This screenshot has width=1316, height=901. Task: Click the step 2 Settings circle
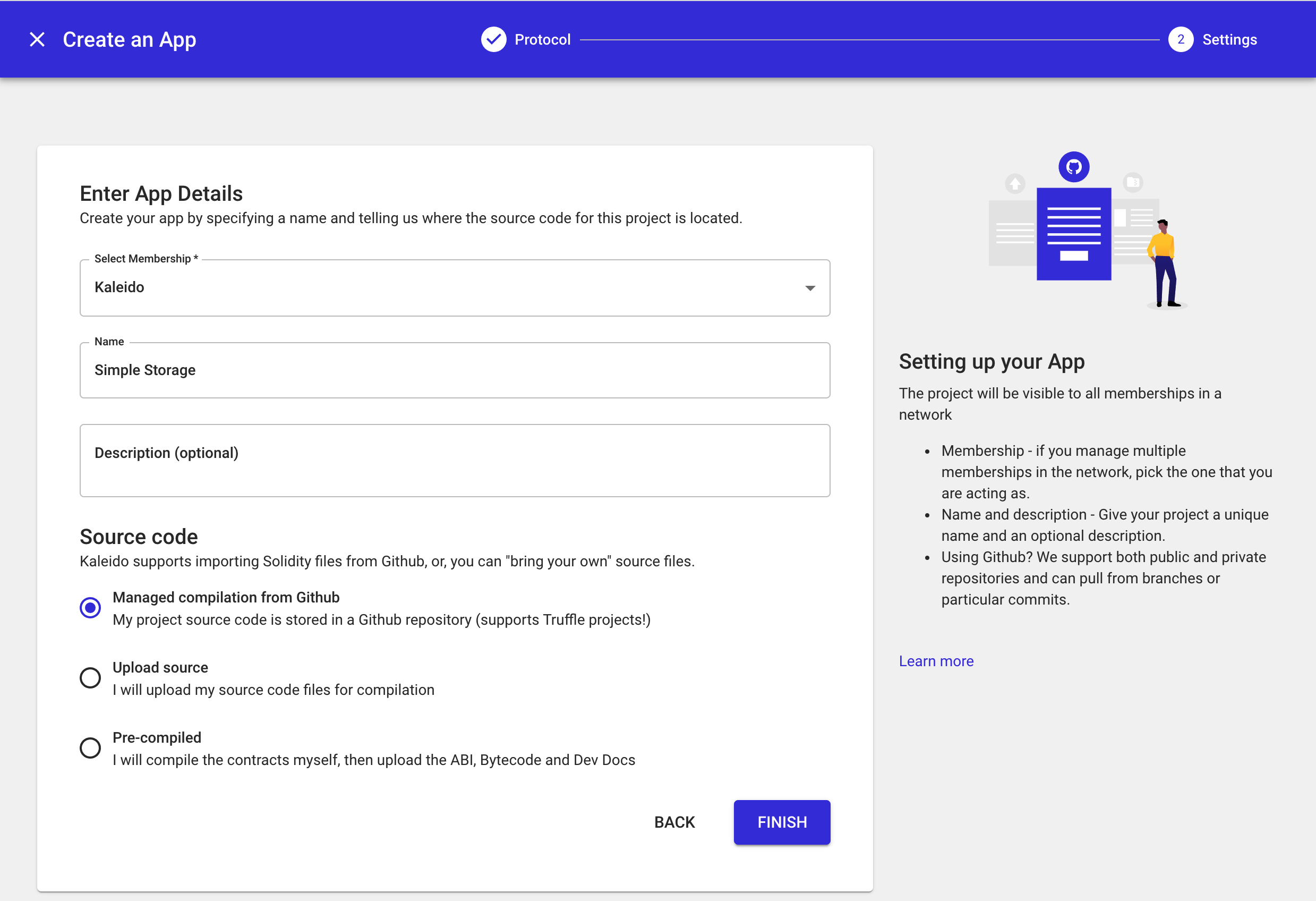click(1180, 40)
